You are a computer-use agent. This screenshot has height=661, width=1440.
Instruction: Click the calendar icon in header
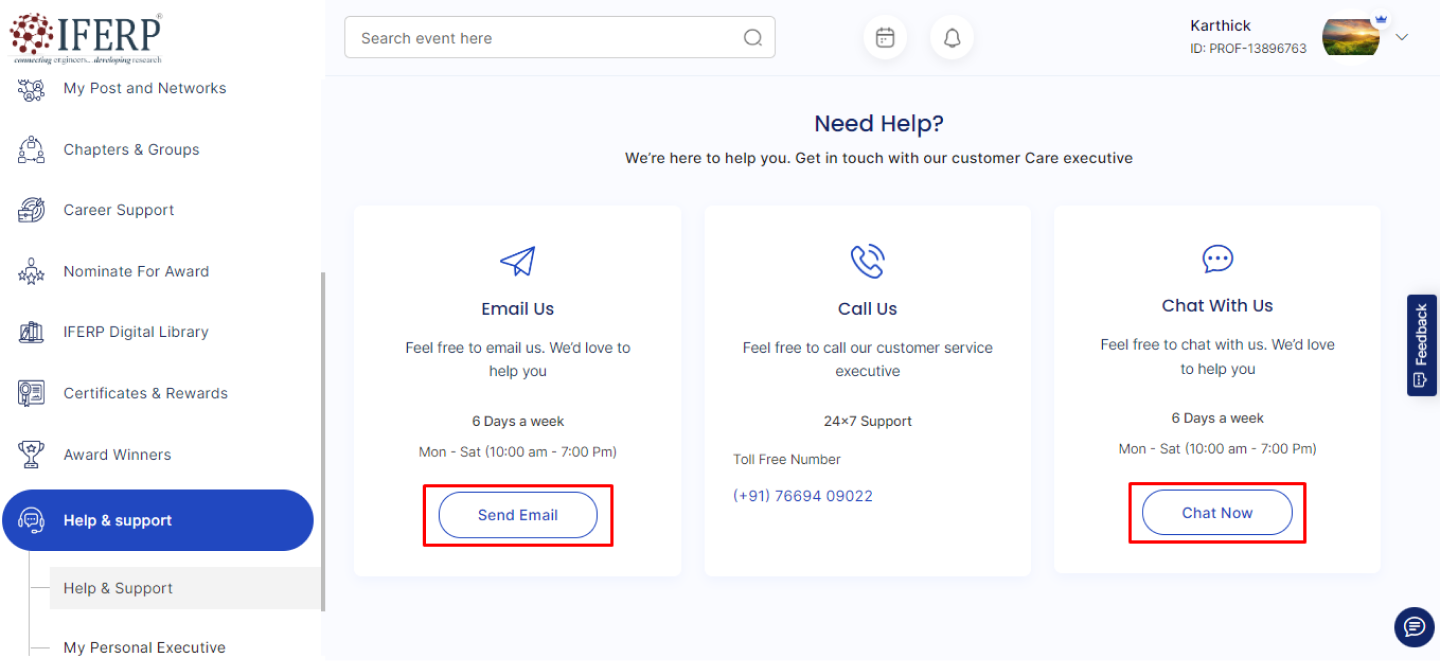[885, 38]
